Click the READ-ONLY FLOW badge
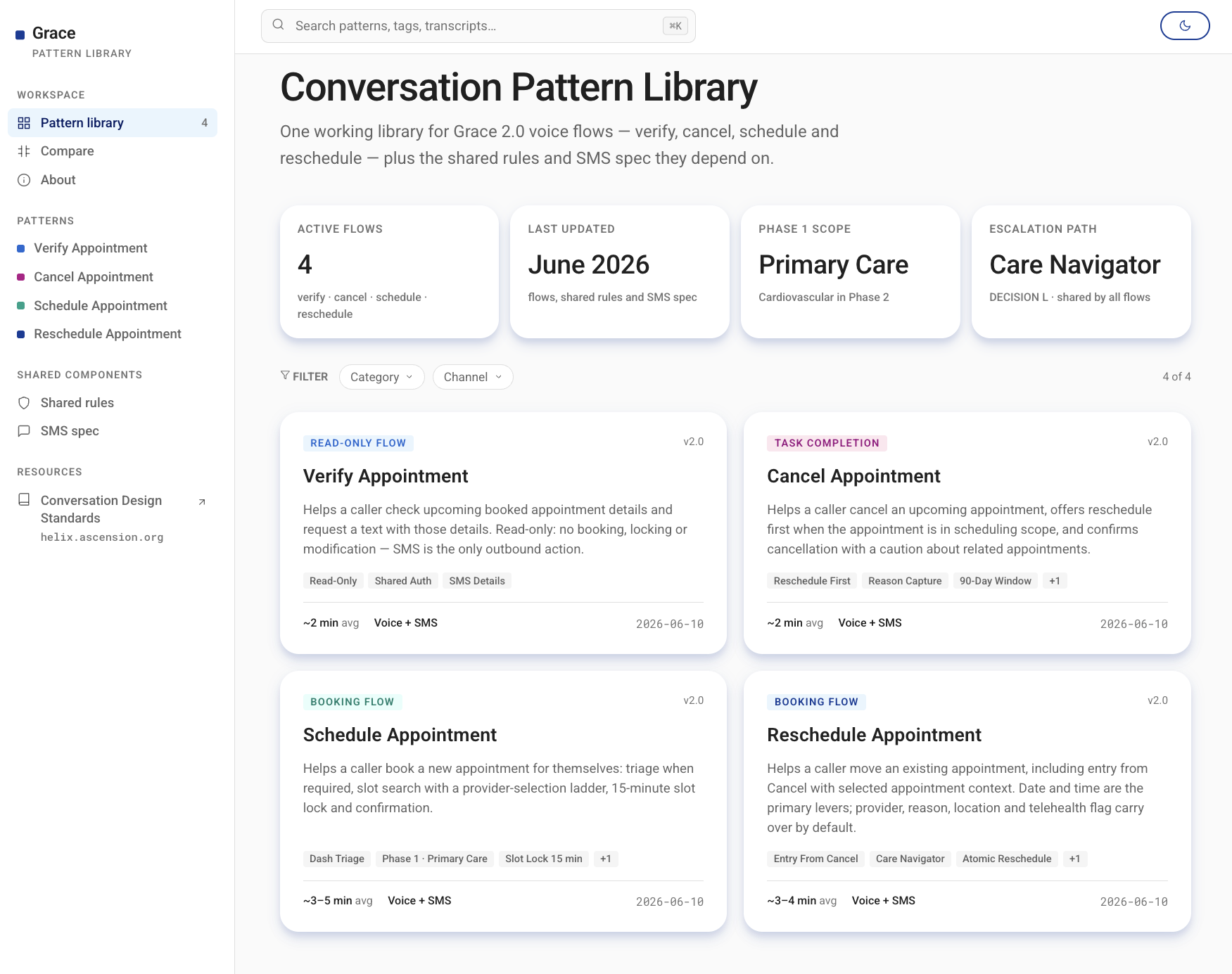This screenshot has height=974, width=1232. 358,443
